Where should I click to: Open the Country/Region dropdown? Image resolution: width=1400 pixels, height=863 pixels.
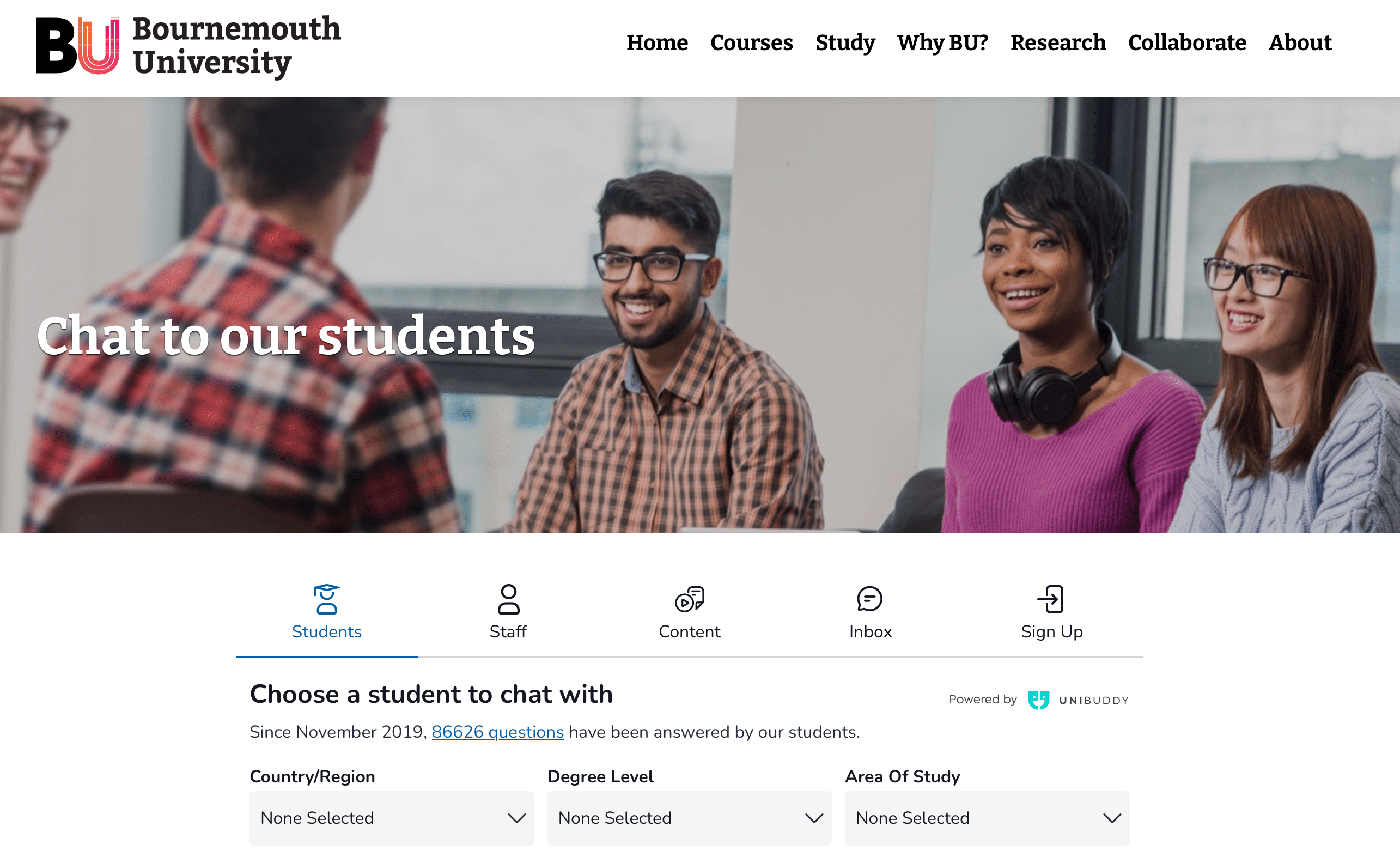tap(392, 817)
